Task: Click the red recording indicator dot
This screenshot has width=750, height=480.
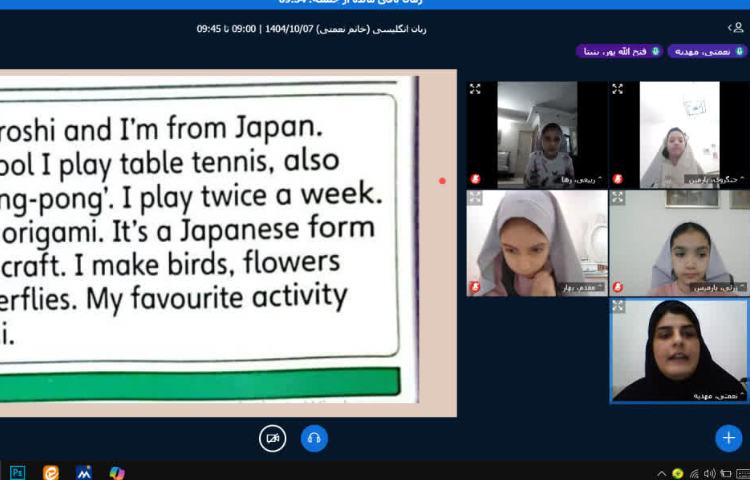Action: pos(442,181)
